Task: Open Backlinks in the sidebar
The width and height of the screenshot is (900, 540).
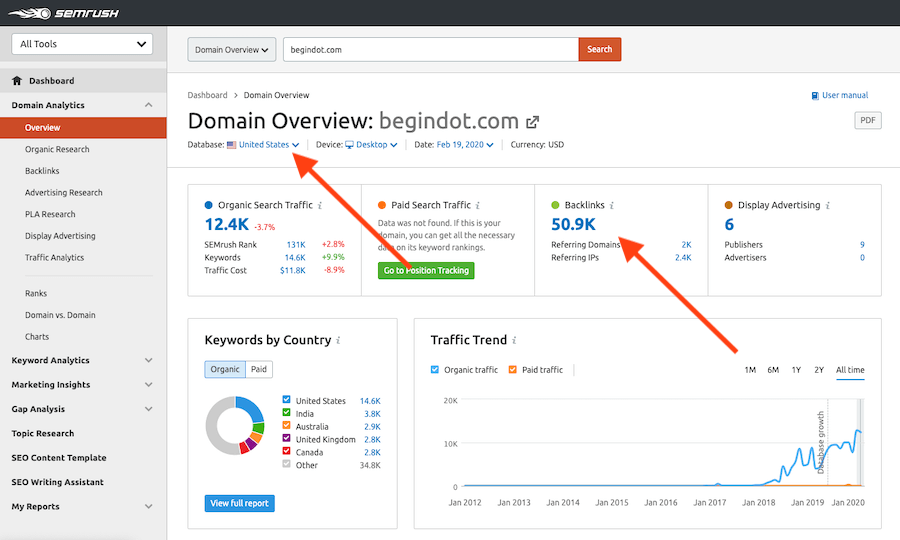Action: click(42, 171)
